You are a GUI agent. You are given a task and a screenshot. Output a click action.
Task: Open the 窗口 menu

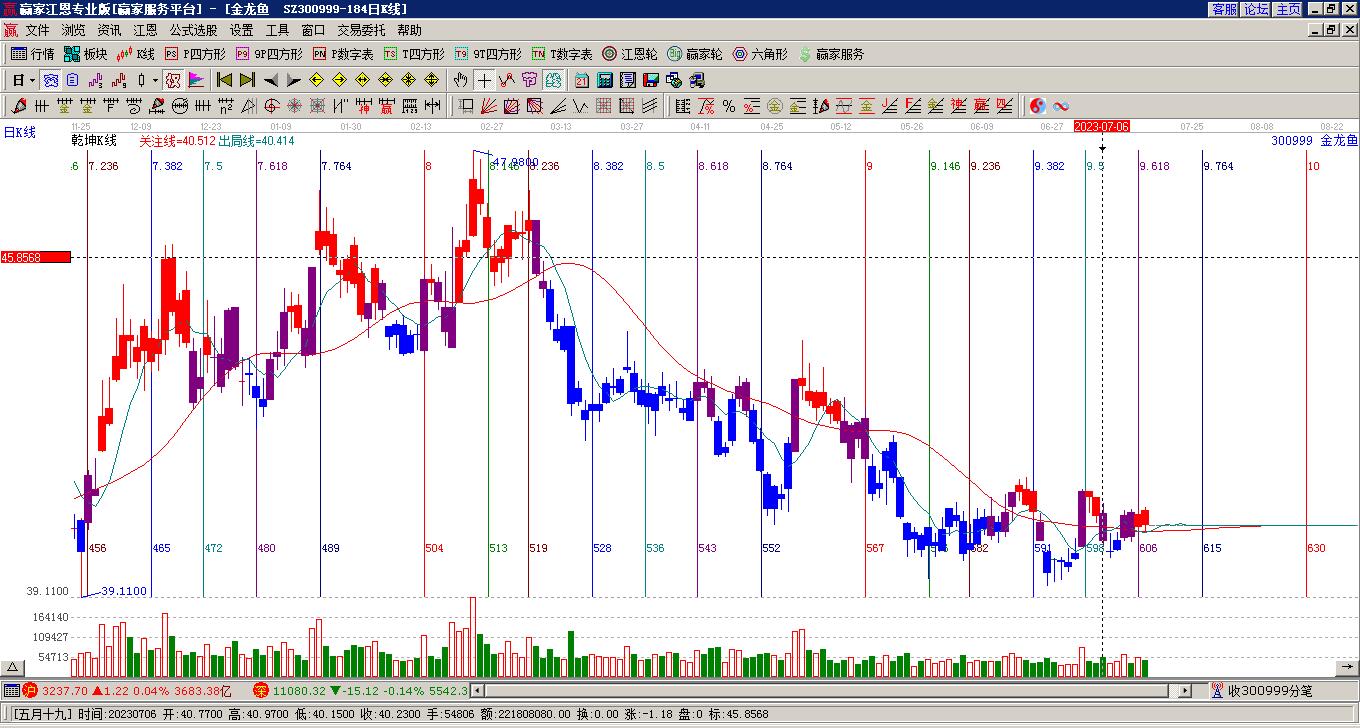point(313,31)
